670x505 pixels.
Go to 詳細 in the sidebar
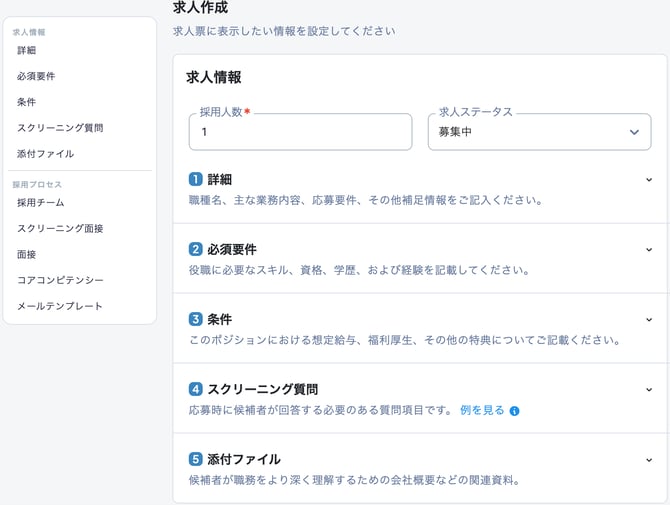pos(27,50)
